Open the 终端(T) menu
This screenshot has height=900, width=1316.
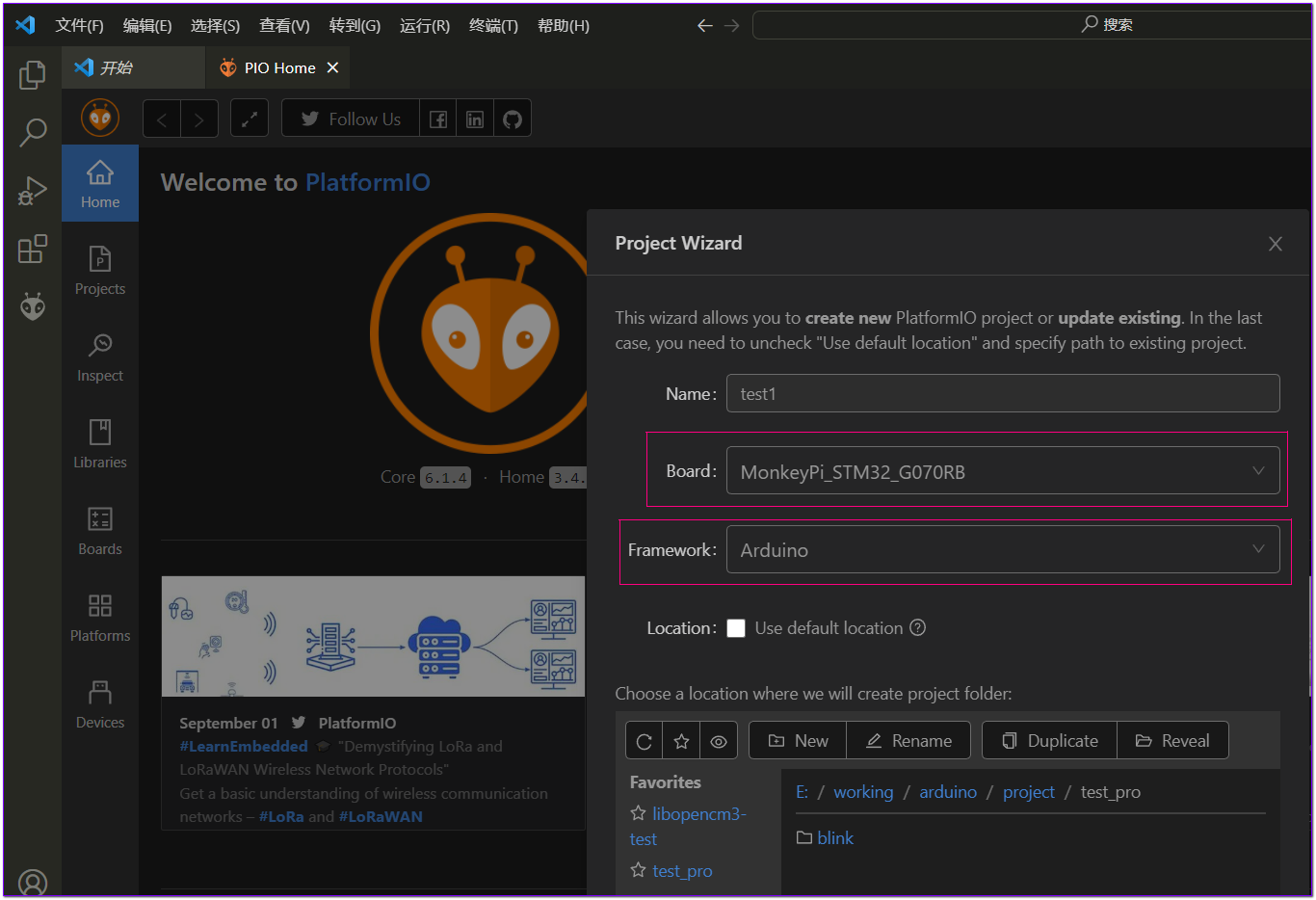click(493, 26)
